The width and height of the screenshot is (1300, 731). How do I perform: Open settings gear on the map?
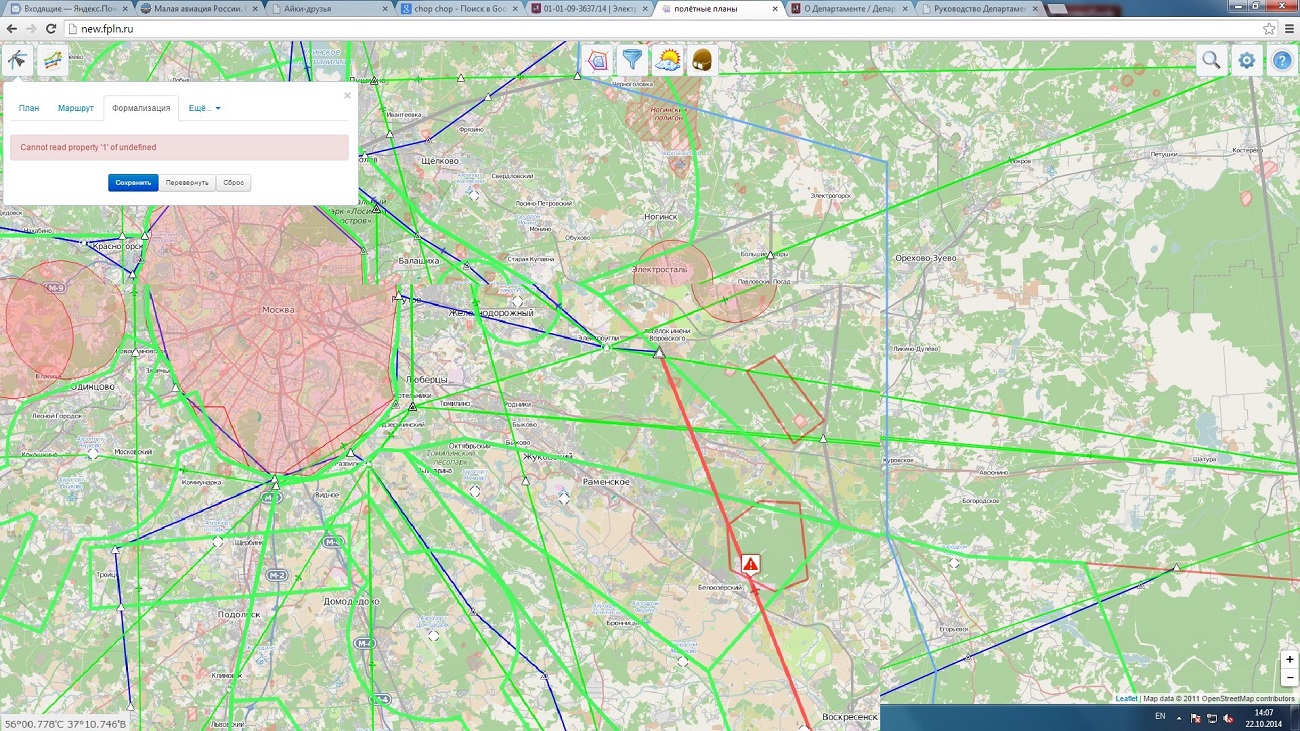tap(1246, 61)
